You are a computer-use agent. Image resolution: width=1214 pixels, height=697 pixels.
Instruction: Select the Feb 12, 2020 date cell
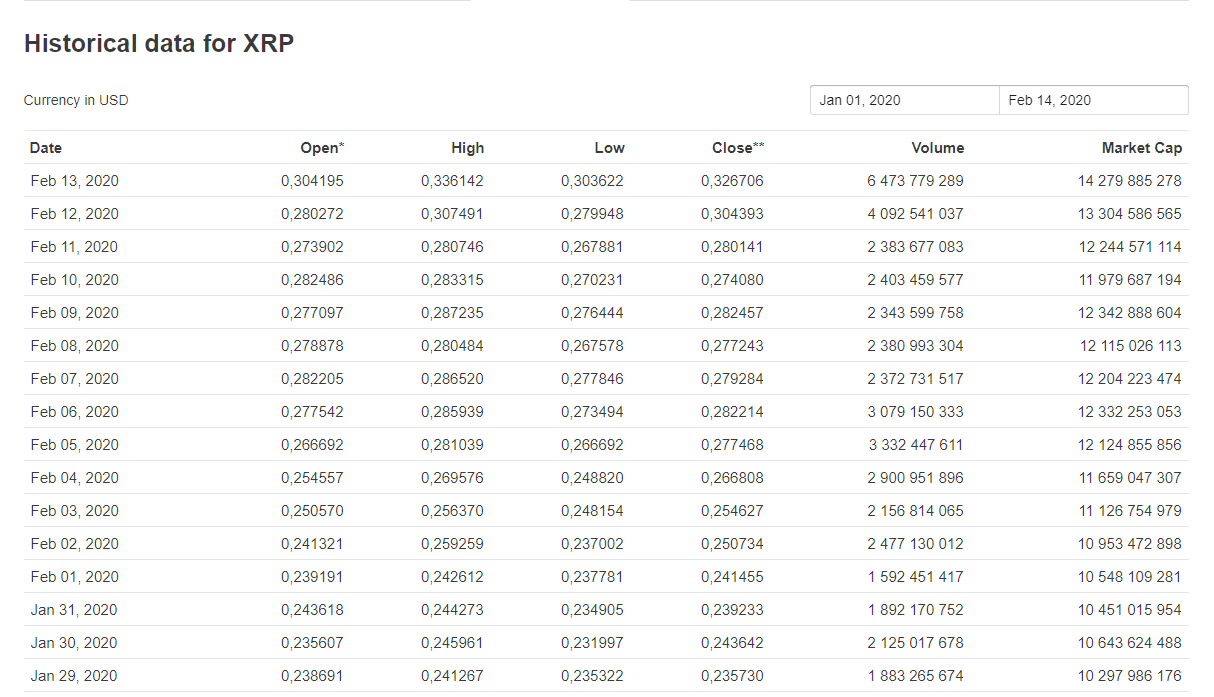coord(74,214)
